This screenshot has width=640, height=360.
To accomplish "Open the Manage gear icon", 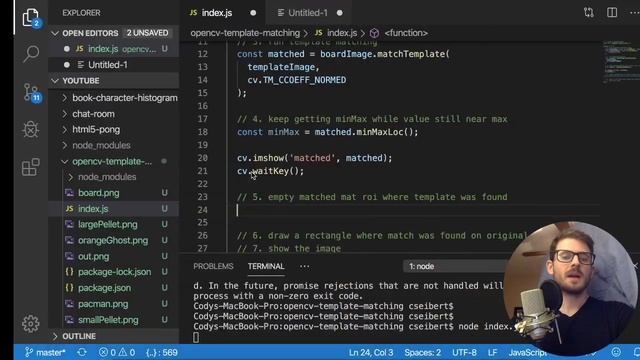I will click(31, 324).
